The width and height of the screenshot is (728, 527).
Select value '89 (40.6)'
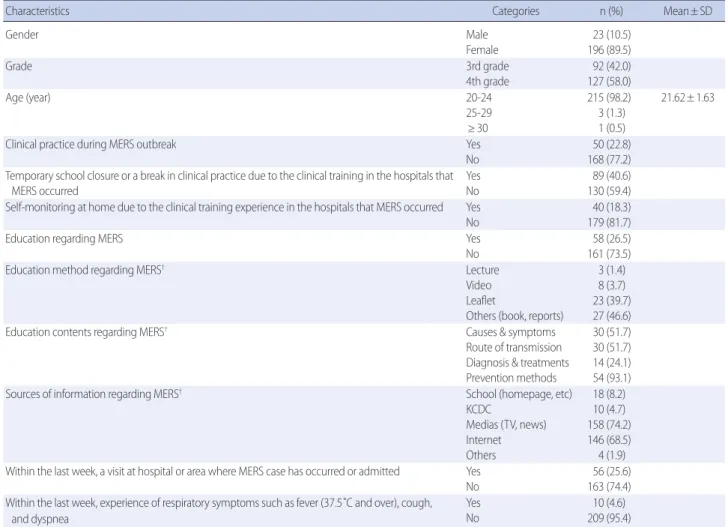[612, 176]
